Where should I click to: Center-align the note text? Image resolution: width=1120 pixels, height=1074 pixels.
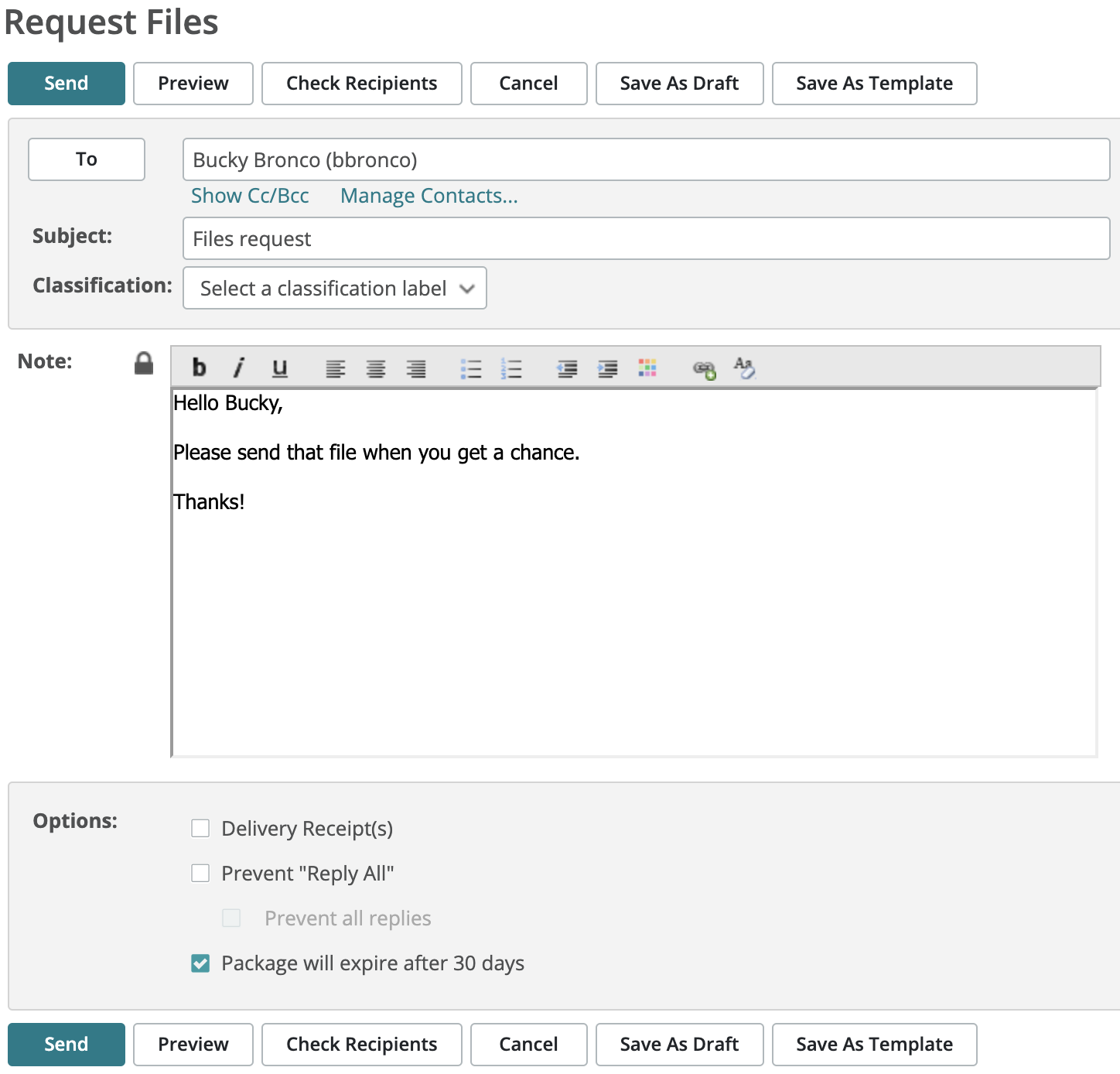(x=376, y=369)
